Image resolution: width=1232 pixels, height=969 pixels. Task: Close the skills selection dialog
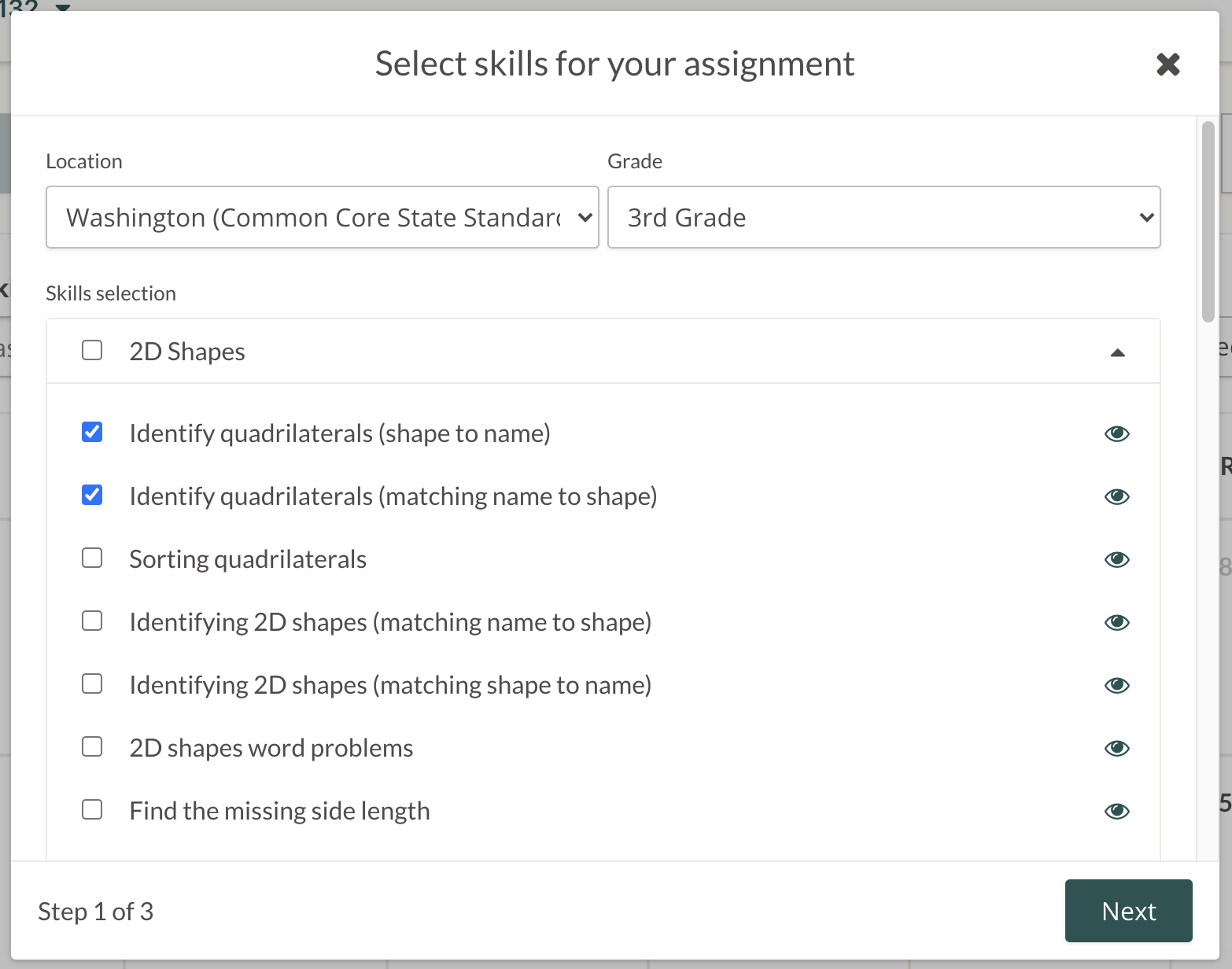pos(1168,64)
